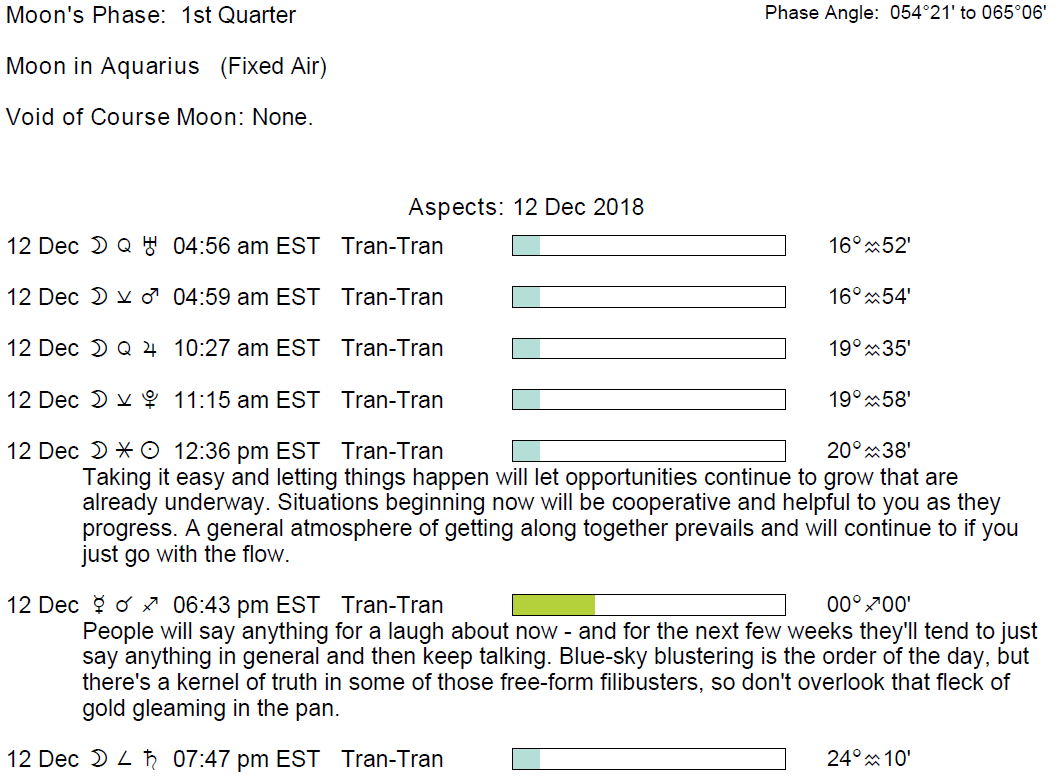Click the Pluto glyph in the 11:15 am aspect

[x=151, y=400]
